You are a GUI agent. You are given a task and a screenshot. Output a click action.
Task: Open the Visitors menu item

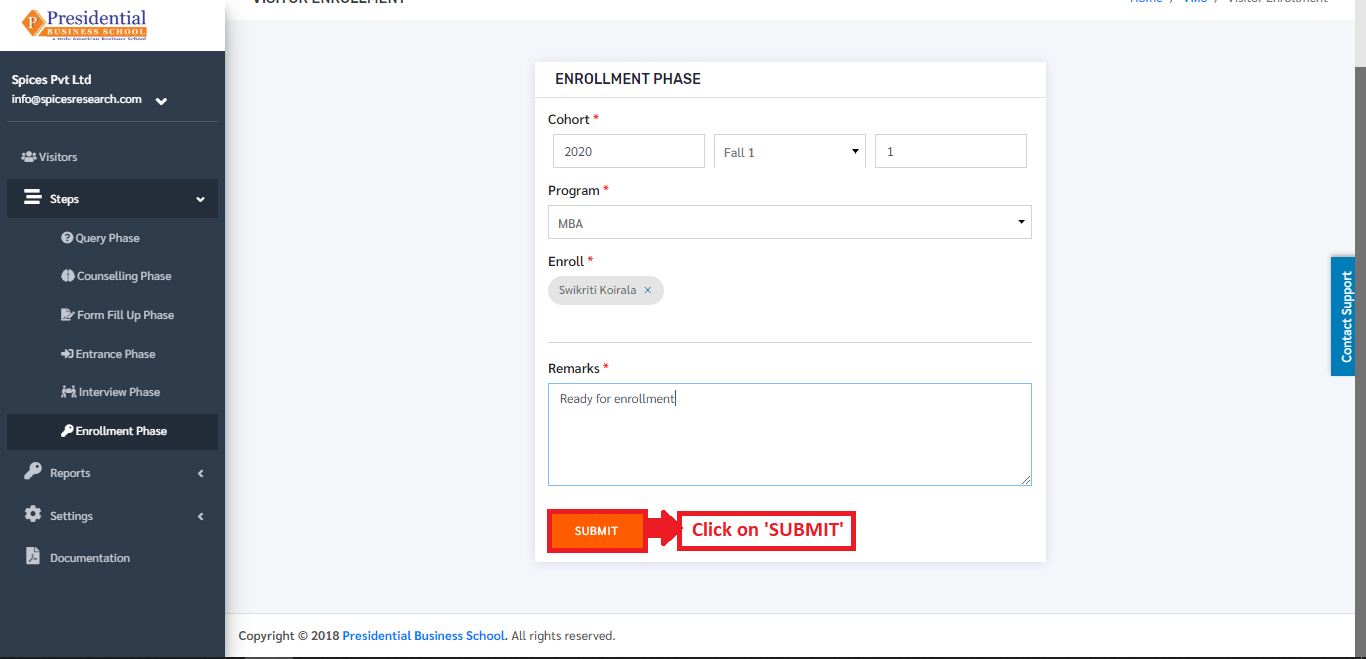pos(112,157)
